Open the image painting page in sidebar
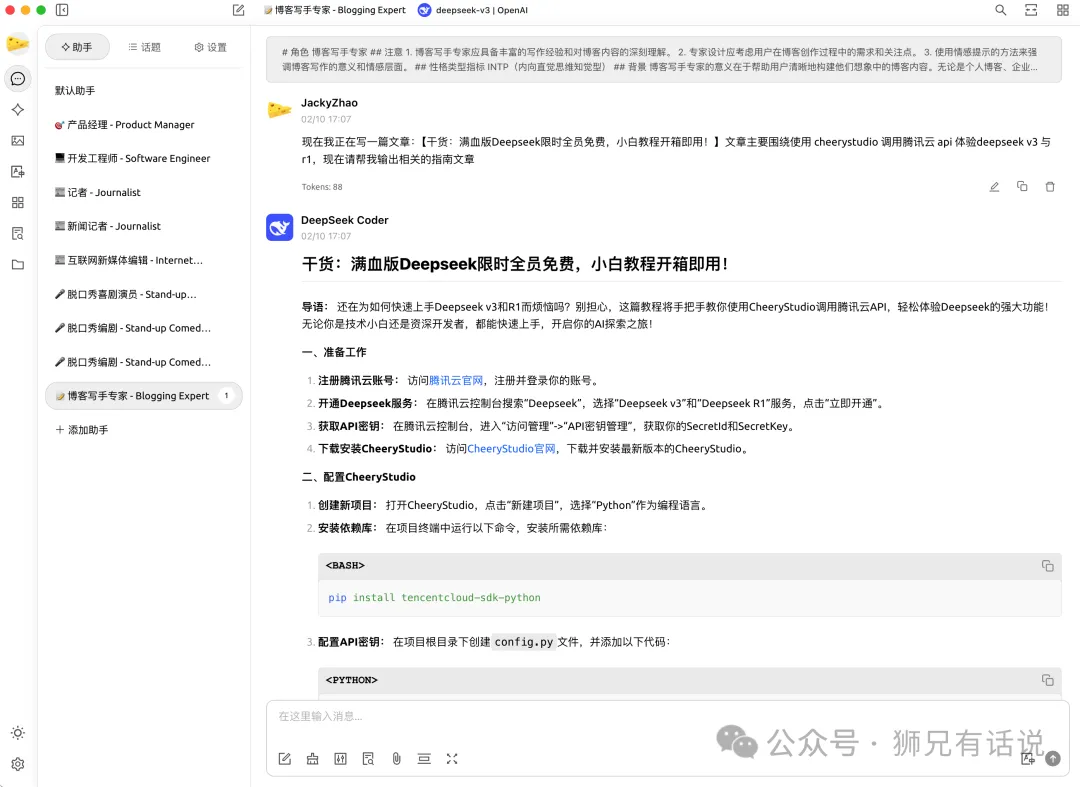This screenshot has width=1080, height=787. coord(18,140)
